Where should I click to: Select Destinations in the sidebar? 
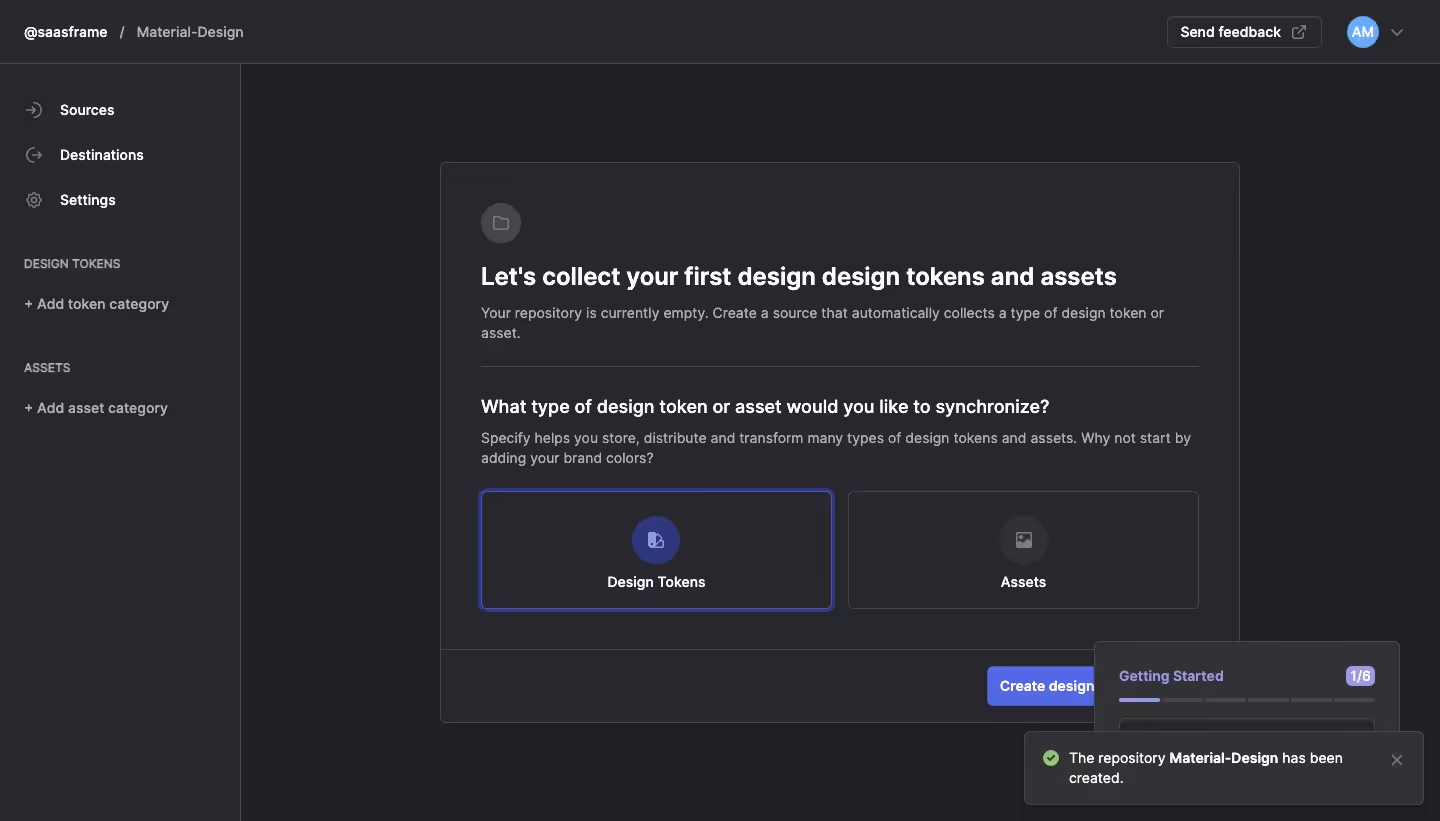pos(101,155)
